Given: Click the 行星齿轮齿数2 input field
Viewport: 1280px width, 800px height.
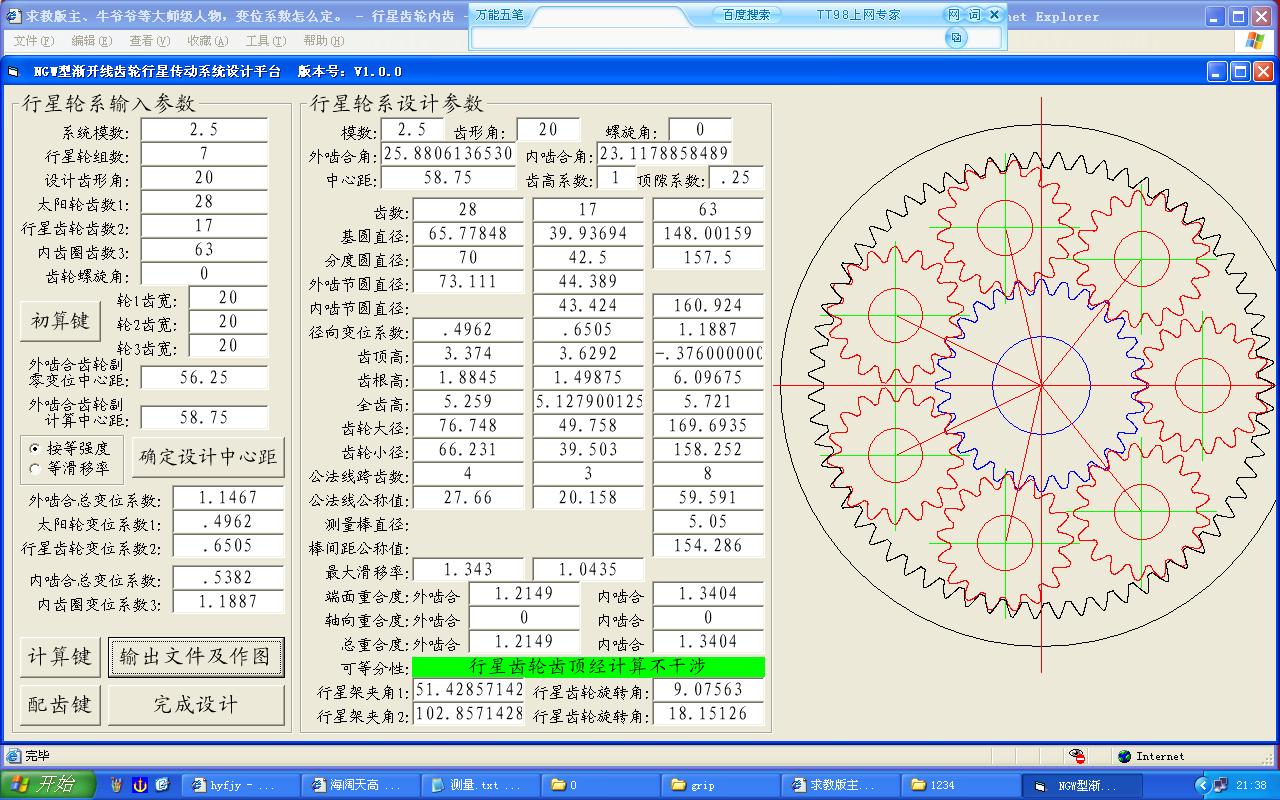Looking at the screenshot, I should pyautogui.click(x=204, y=226).
